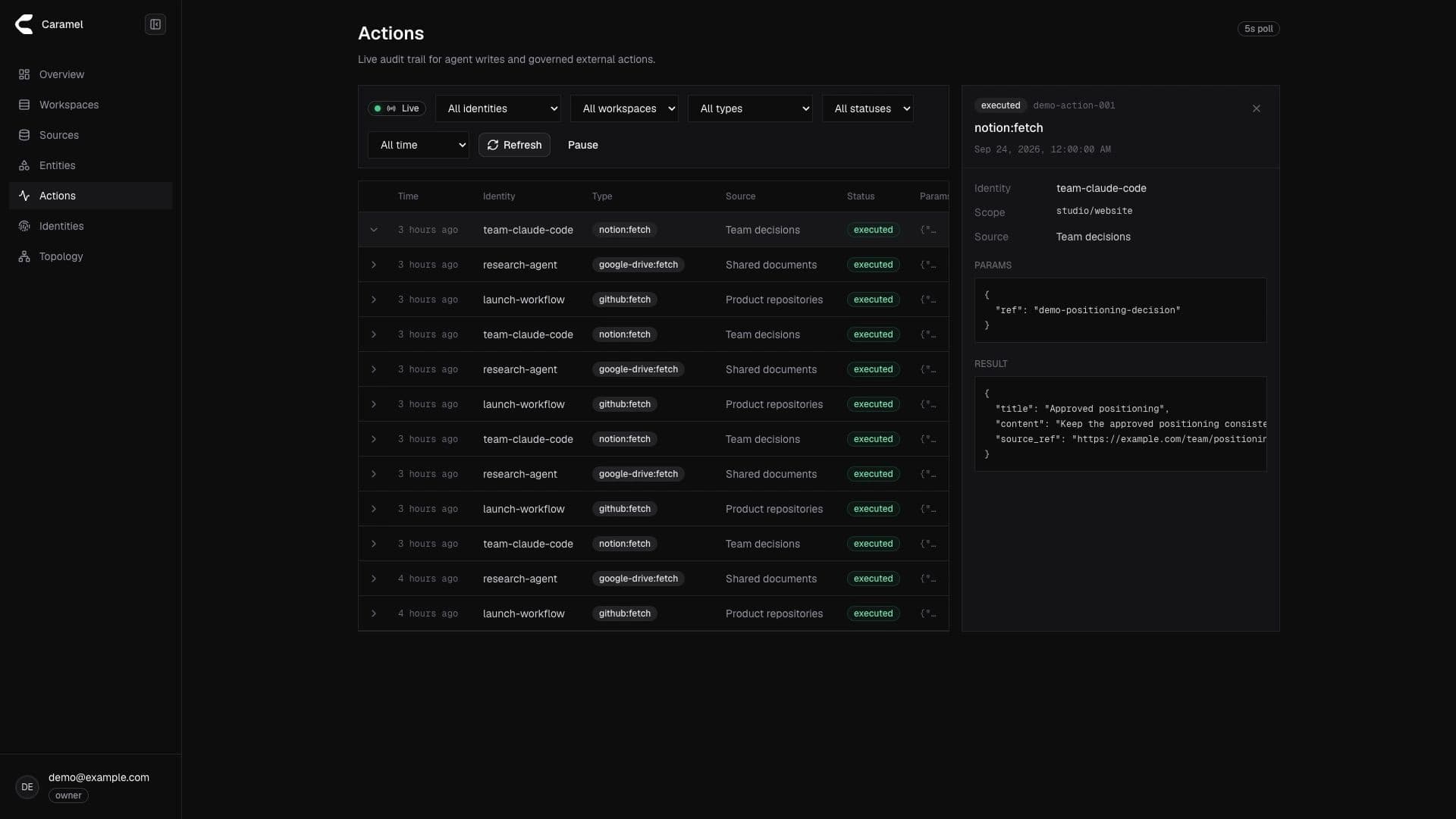Screen dimensions: 1456x819
Task: Select Identities in the sidebar
Action: (x=90, y=226)
